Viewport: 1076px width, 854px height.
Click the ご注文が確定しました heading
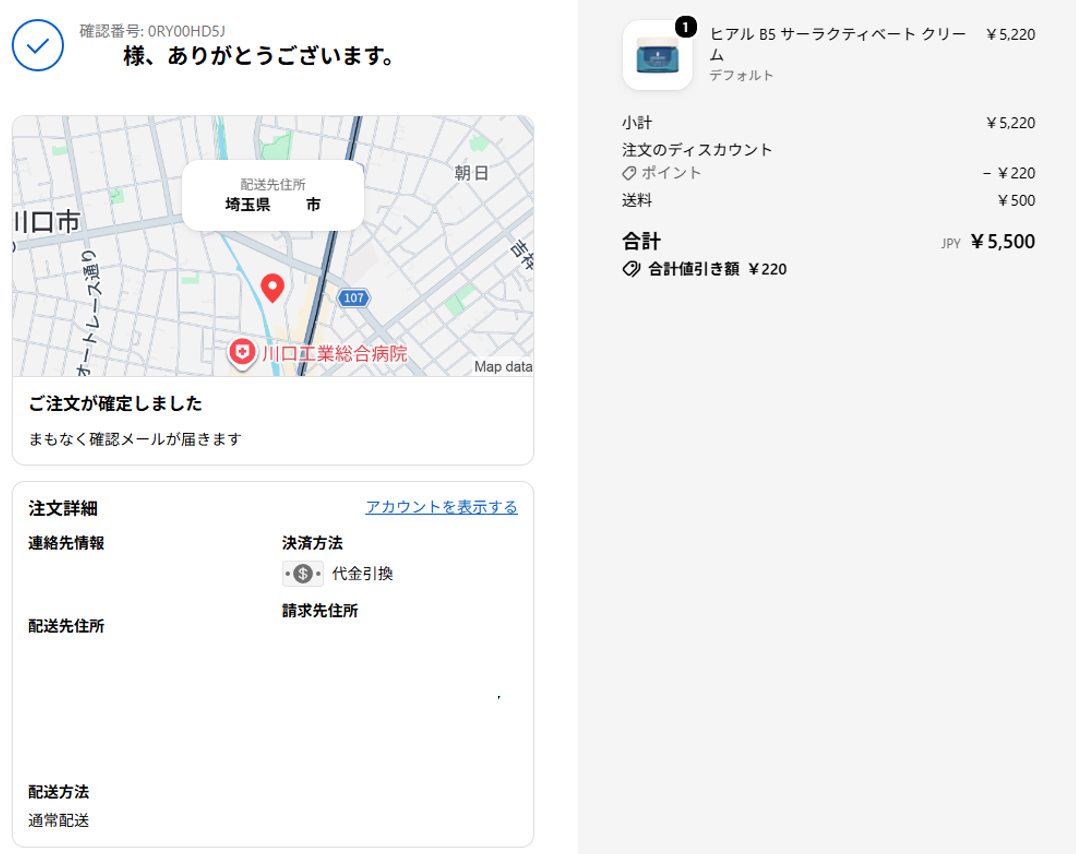(115, 404)
